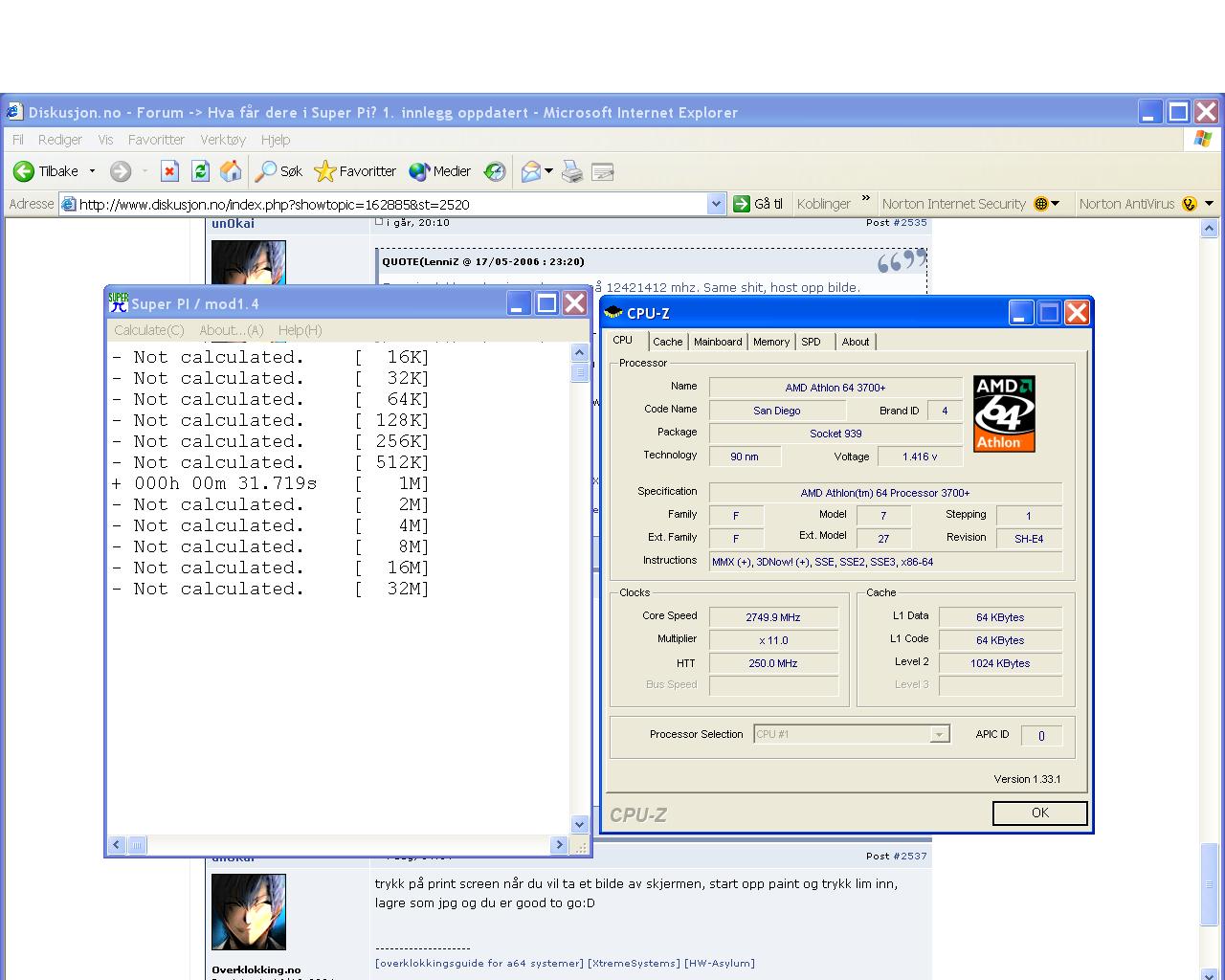Viewport: 1225px width, 980px height.
Task: Open the Hjelp menu
Action: [276, 139]
